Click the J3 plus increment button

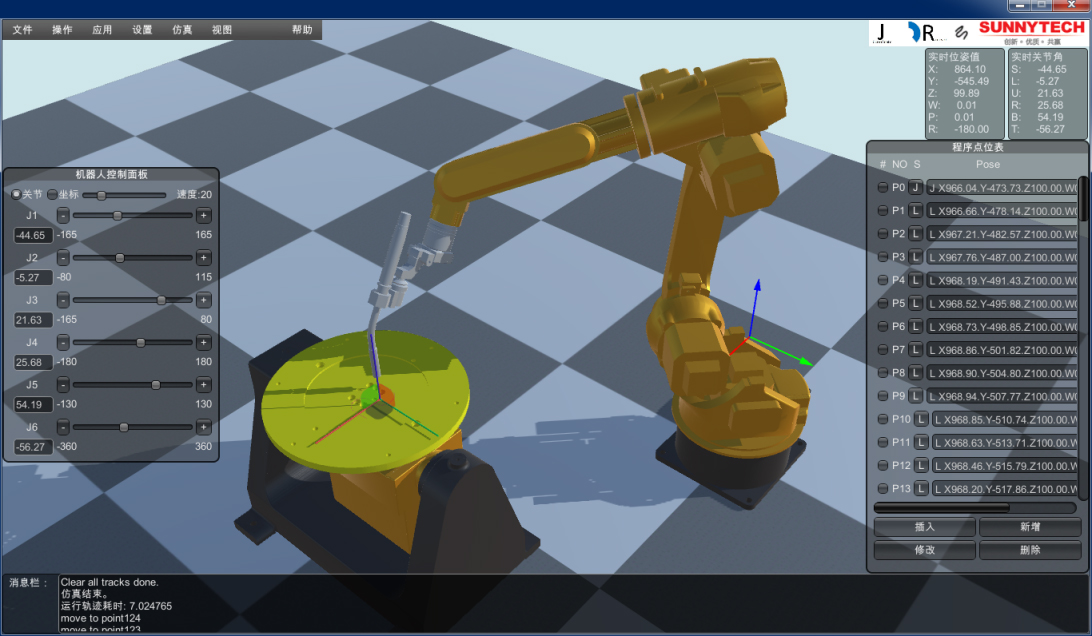coord(204,300)
